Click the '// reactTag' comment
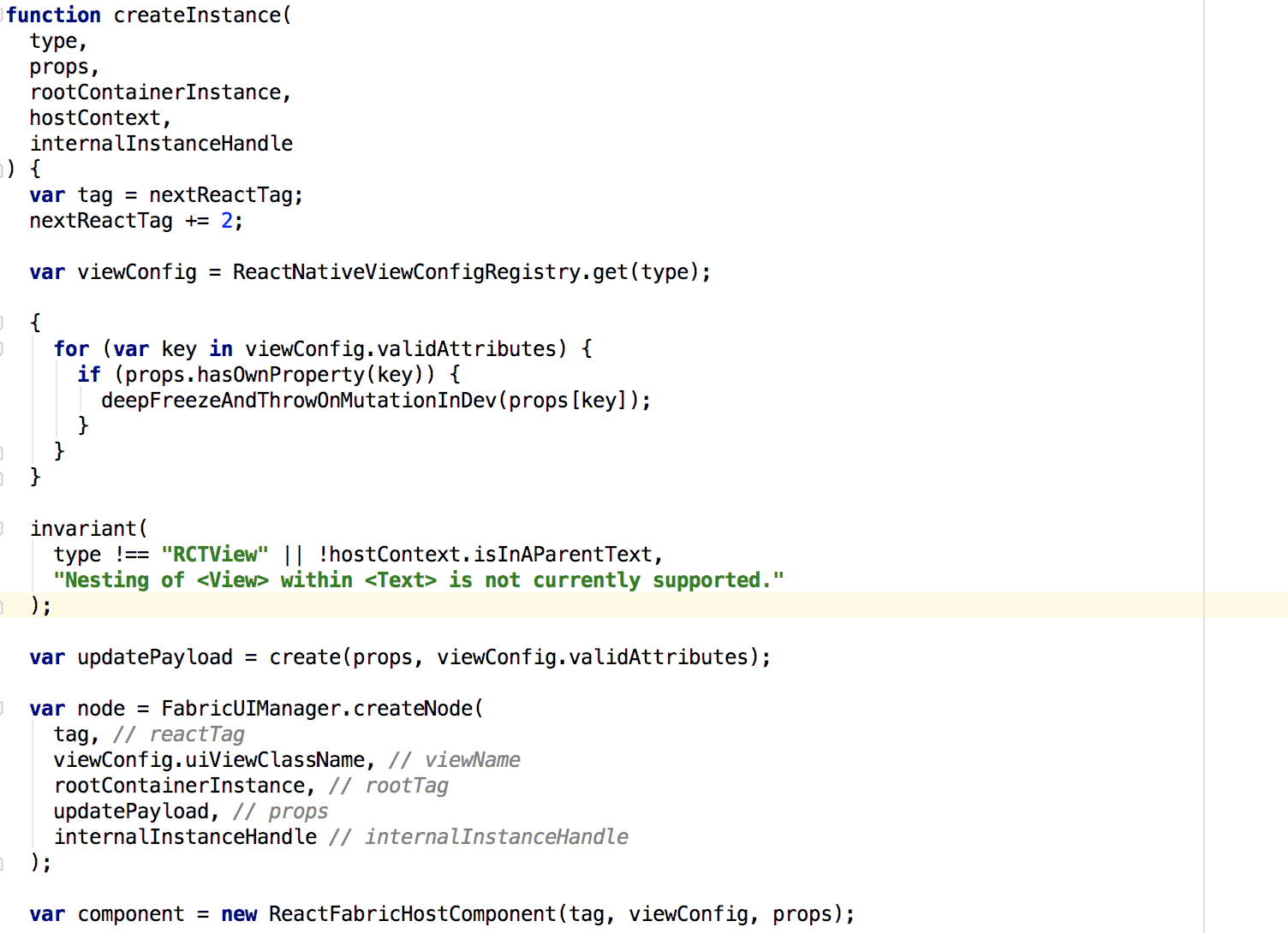The height and width of the screenshot is (933, 1288). click(x=179, y=734)
